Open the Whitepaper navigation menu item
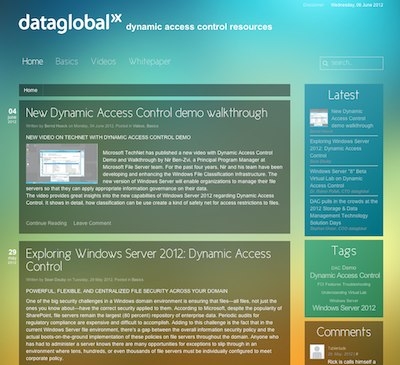Screen dimensions: 400x365 (x=150, y=61)
